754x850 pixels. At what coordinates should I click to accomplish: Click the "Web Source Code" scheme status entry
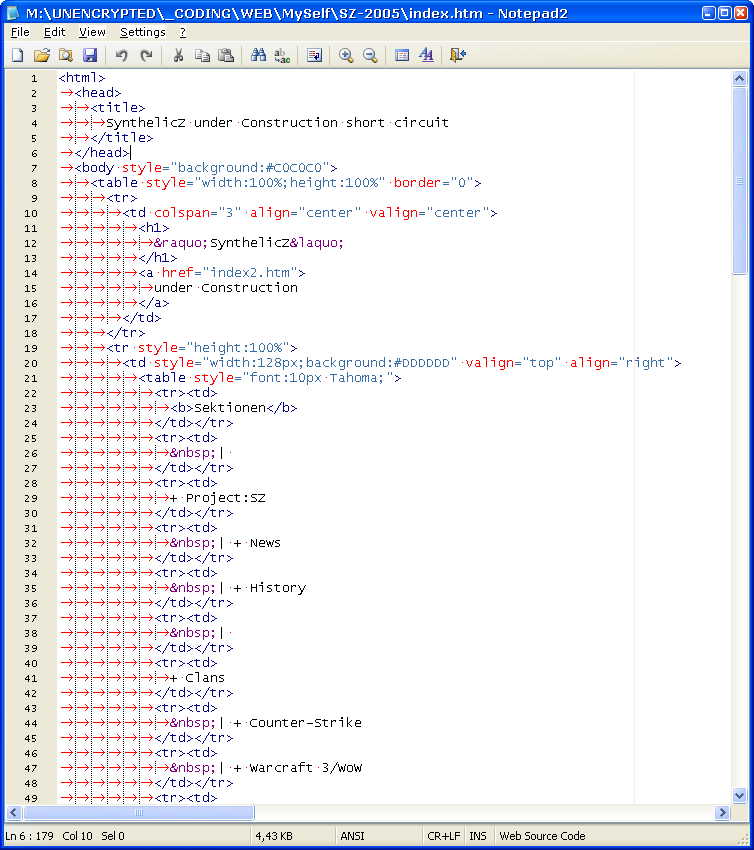tap(542, 836)
